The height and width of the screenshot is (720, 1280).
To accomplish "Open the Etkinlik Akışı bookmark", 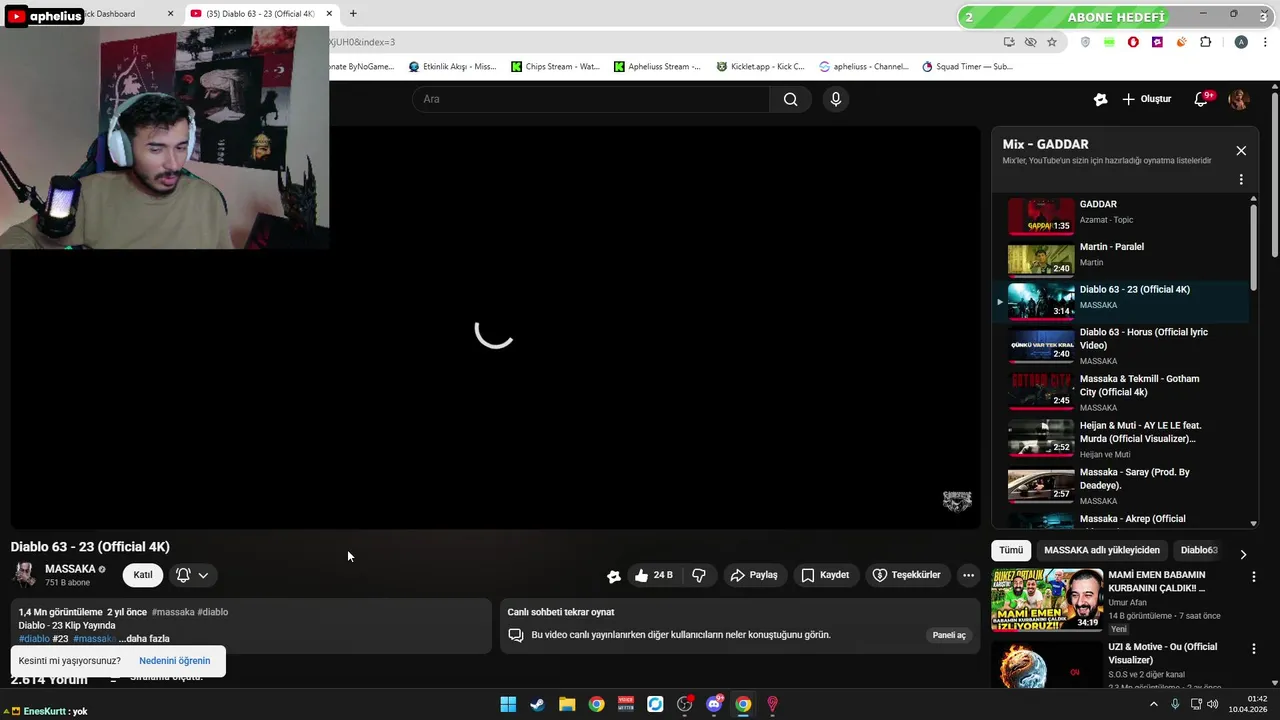I will pyautogui.click(x=452, y=67).
